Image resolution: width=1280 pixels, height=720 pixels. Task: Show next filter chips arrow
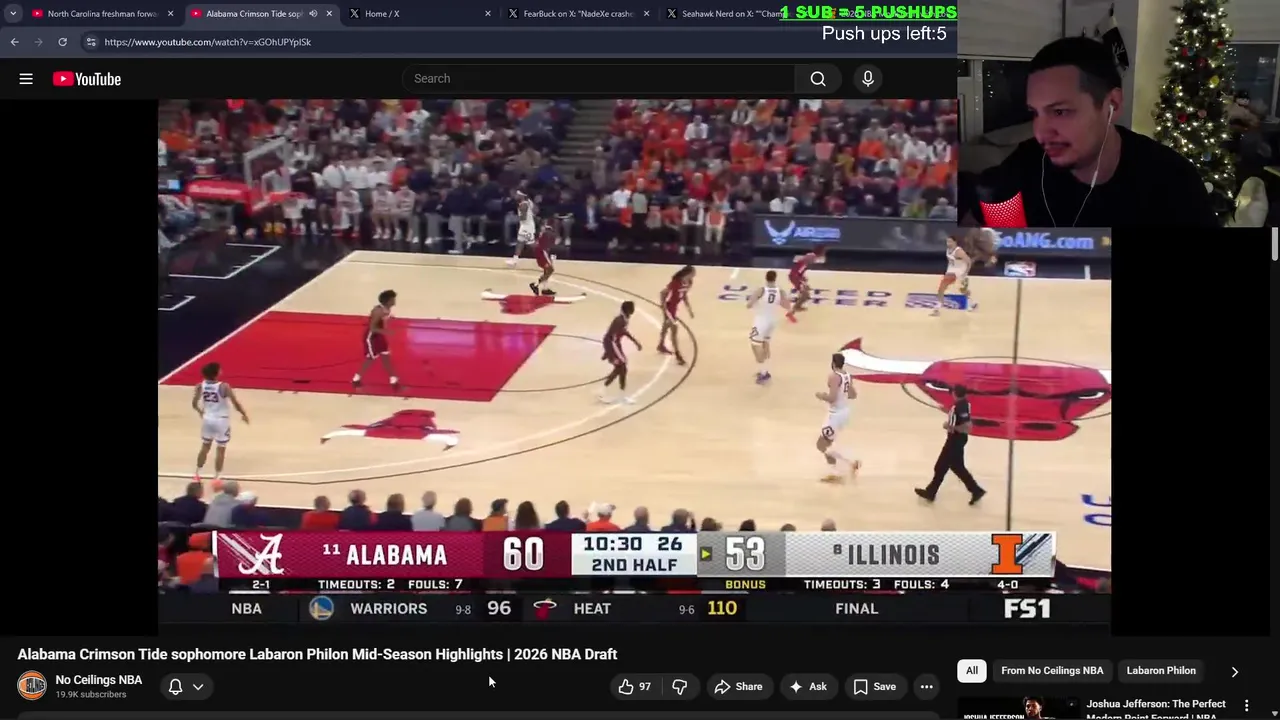coord(1234,672)
